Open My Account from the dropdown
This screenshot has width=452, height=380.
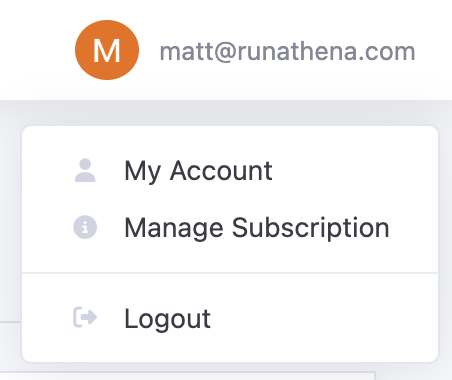230,170
